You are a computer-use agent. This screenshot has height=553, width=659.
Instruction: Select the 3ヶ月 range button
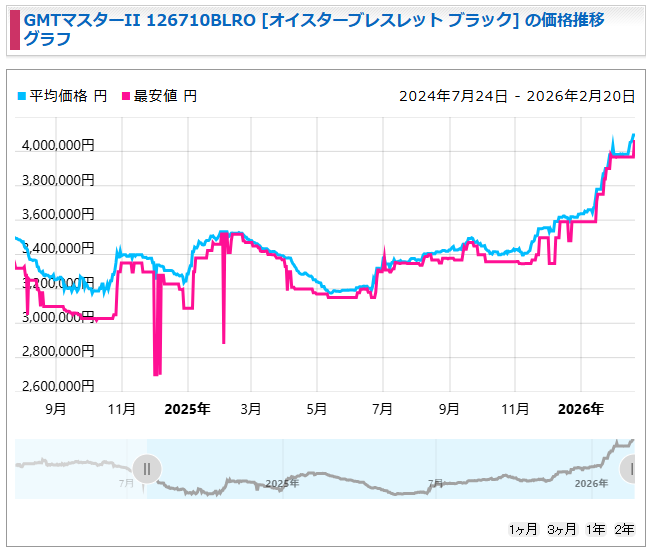[x=561, y=529]
